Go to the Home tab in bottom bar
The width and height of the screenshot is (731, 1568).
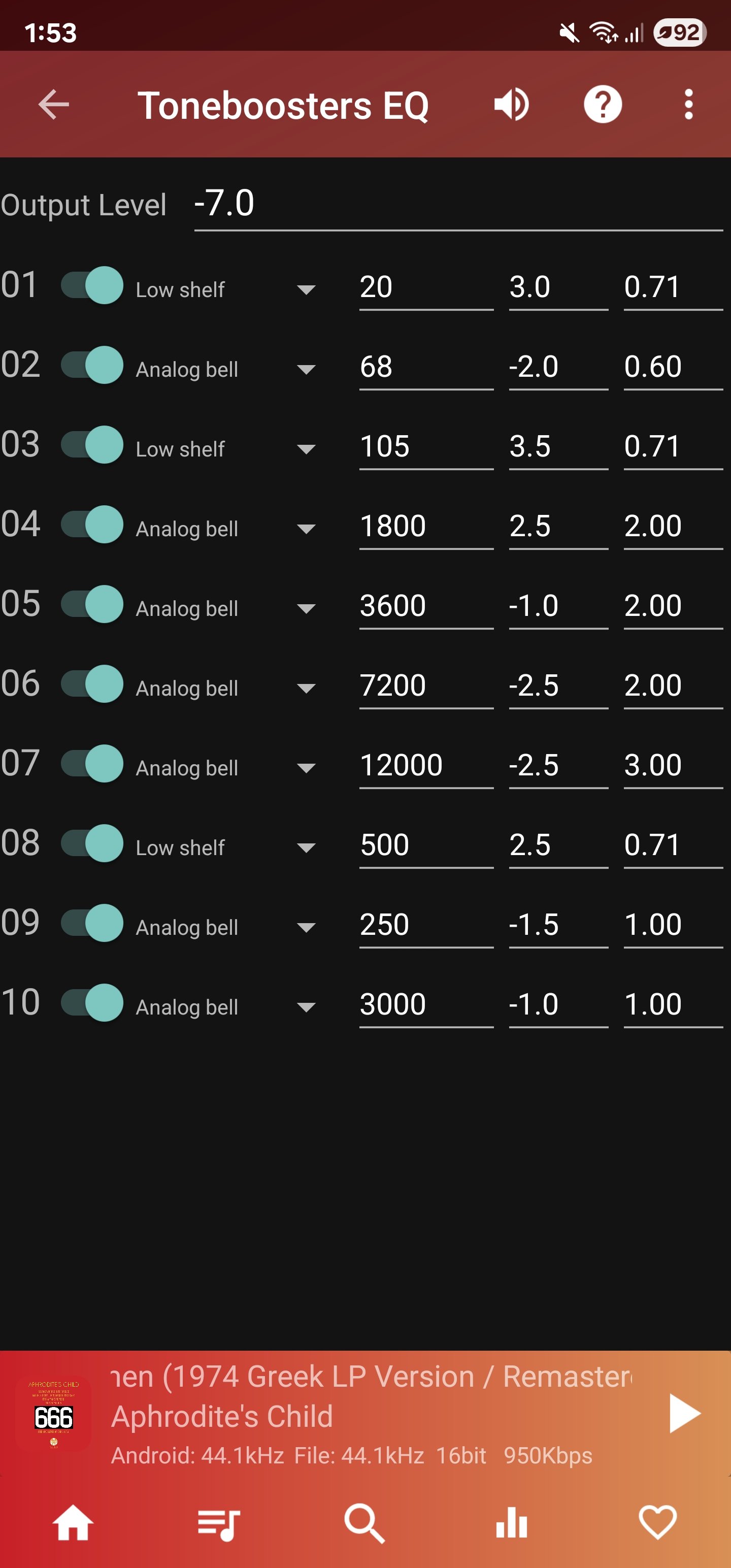click(x=73, y=1523)
